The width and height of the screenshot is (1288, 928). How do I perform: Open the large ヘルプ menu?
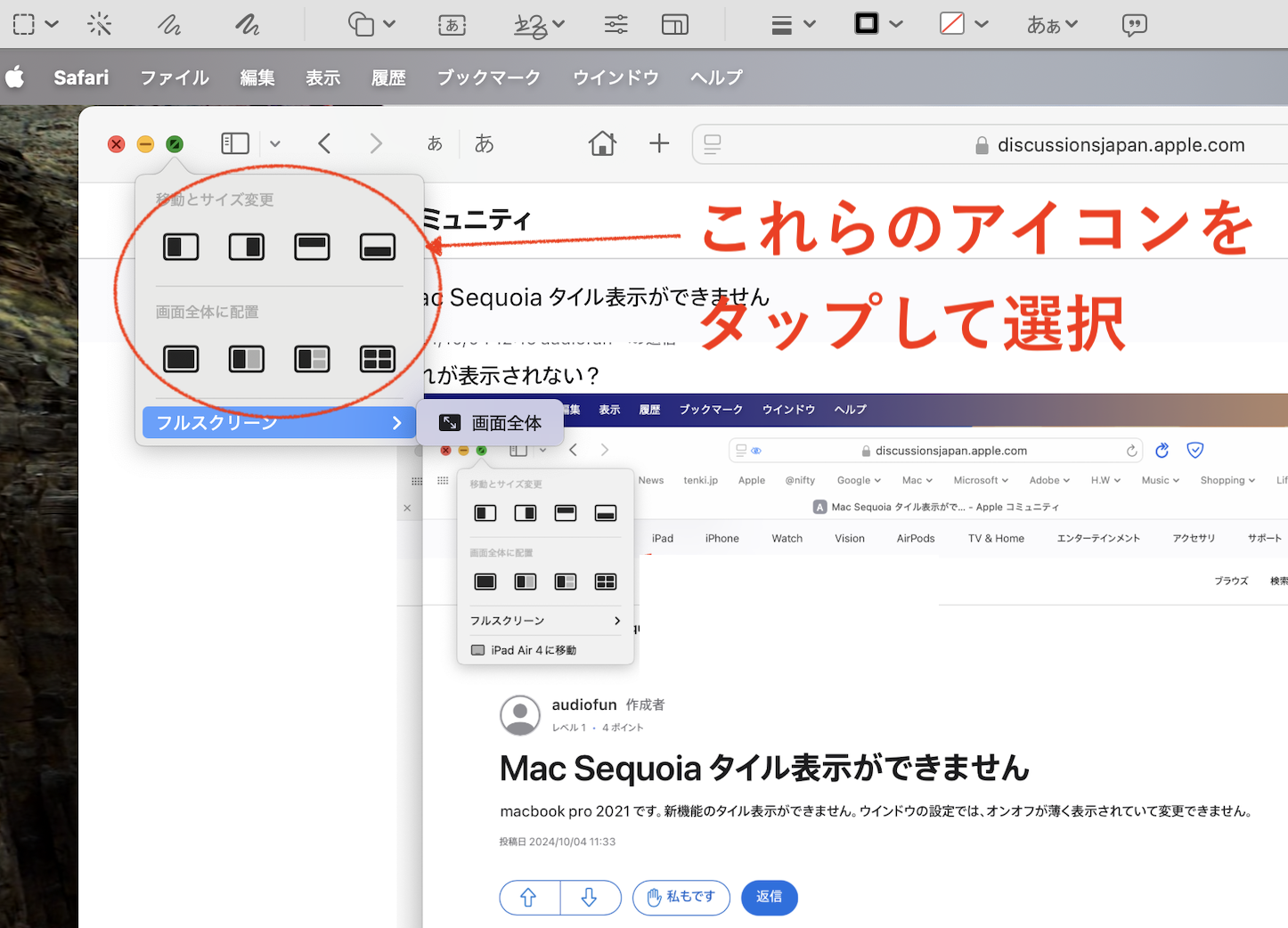click(716, 77)
